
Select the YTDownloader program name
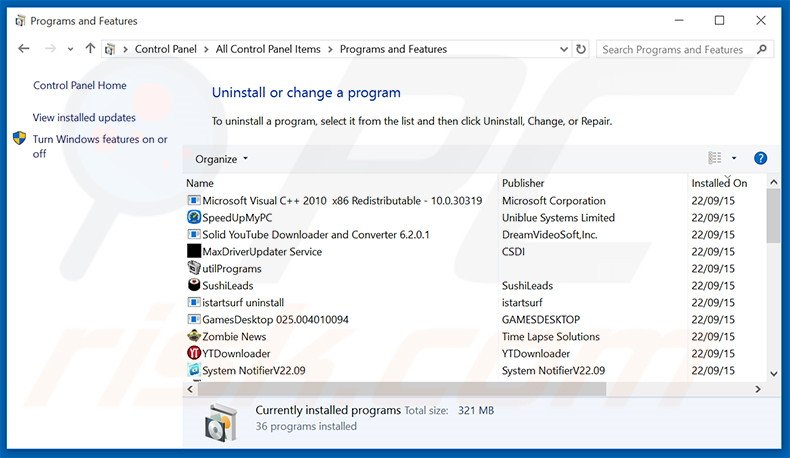(236, 353)
